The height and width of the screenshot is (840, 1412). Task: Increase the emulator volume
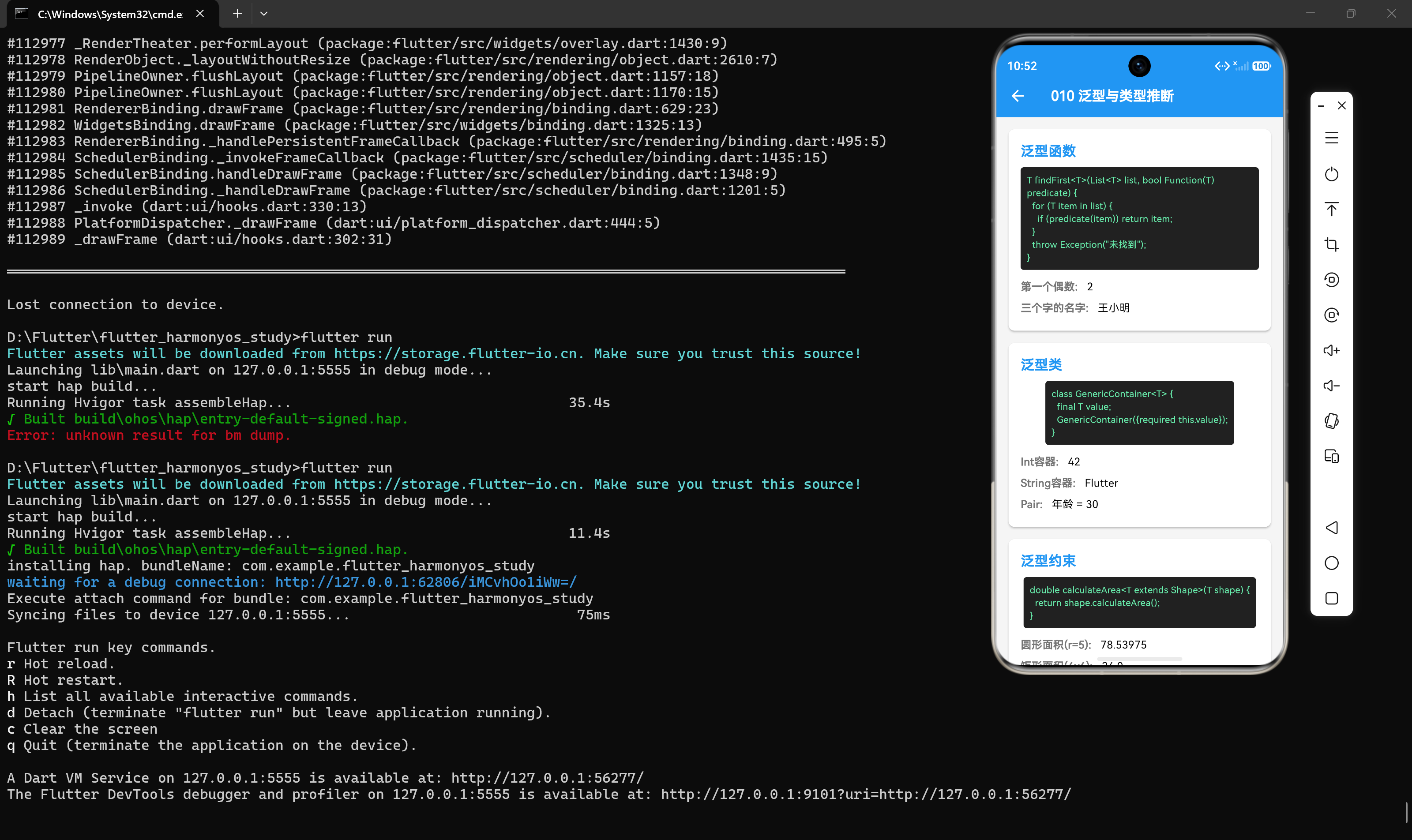click(1332, 350)
